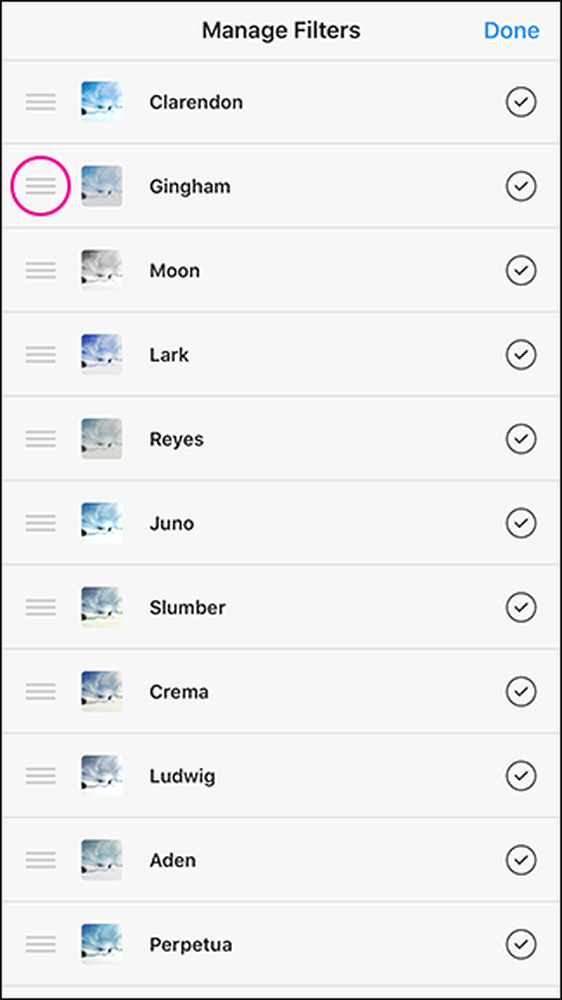Tap the reorder handle beside Juno
The image size is (562, 1000).
(41, 523)
